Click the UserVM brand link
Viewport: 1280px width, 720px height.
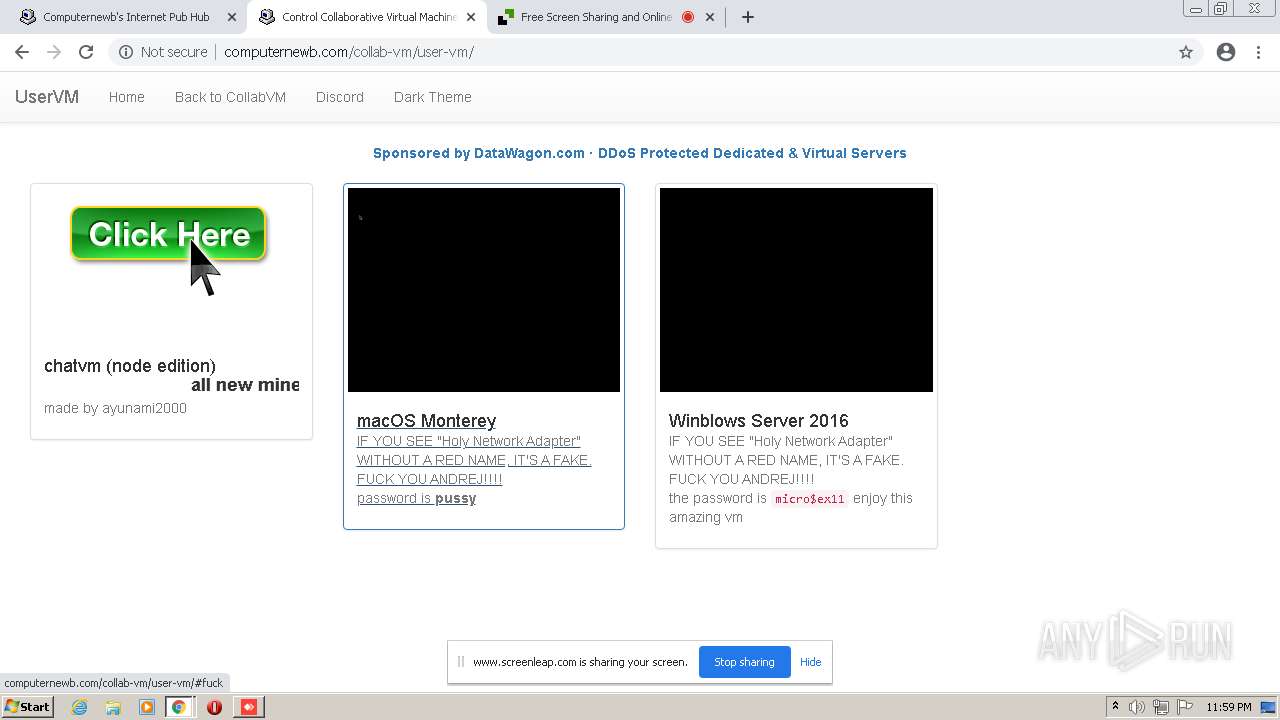click(x=47, y=97)
